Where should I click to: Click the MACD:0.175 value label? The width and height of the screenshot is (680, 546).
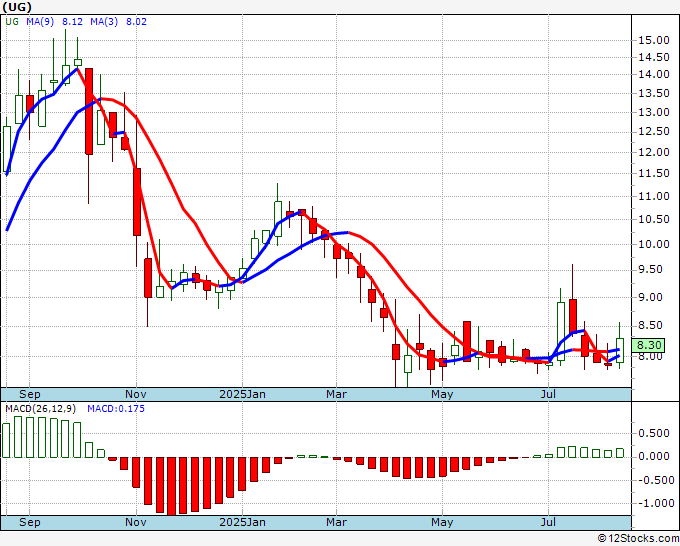tap(116, 409)
